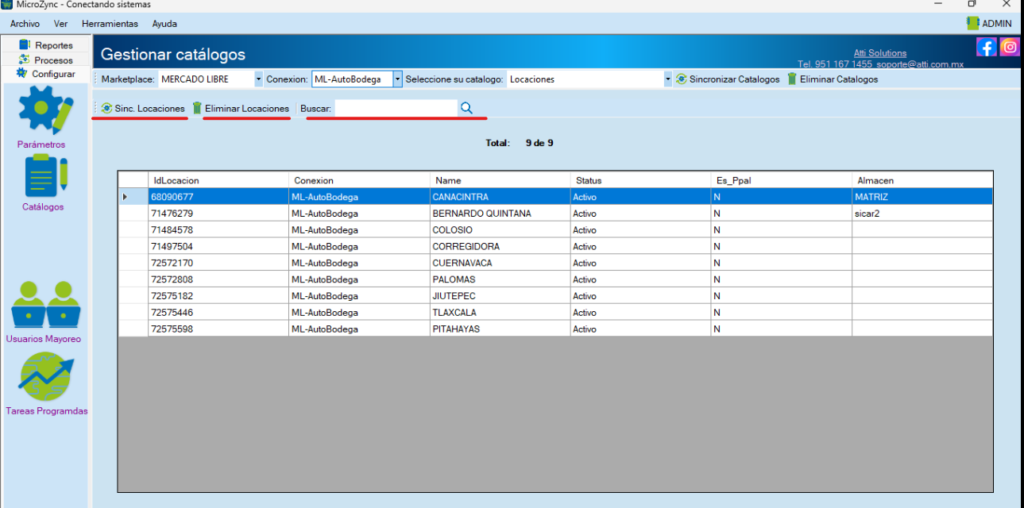Click the ADMIN user icon
1024x508 pixels.
click(x=973, y=23)
